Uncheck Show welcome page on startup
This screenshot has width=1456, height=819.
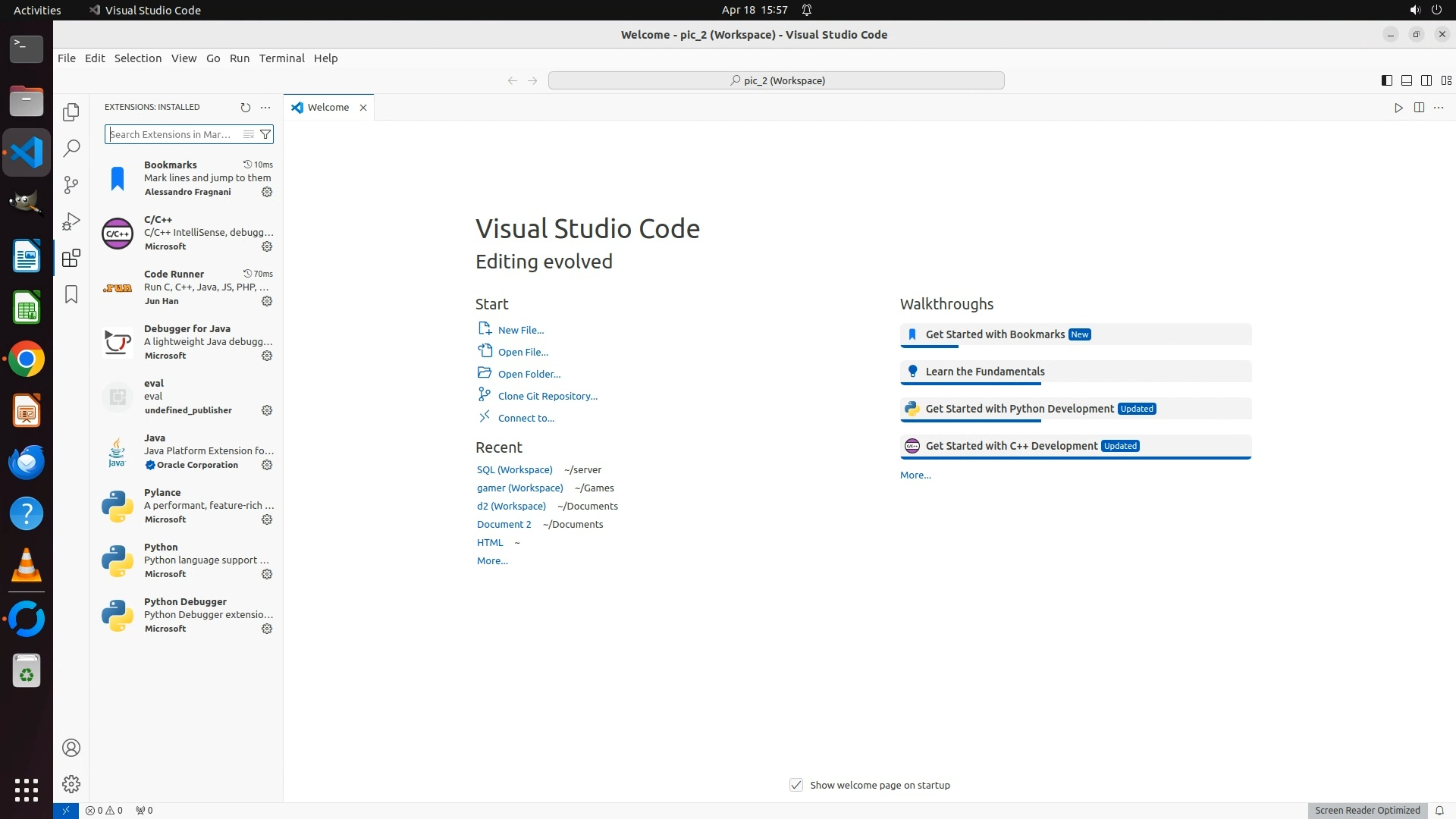click(795, 785)
